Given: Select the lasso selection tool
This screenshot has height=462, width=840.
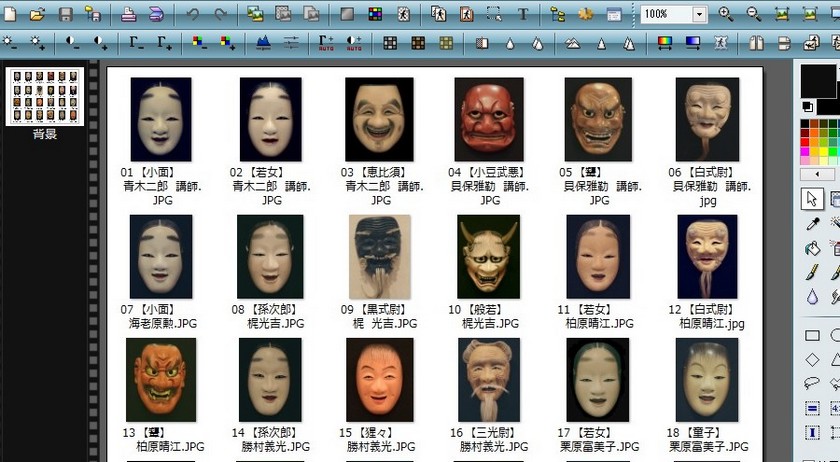Looking at the screenshot, I should 812,383.
